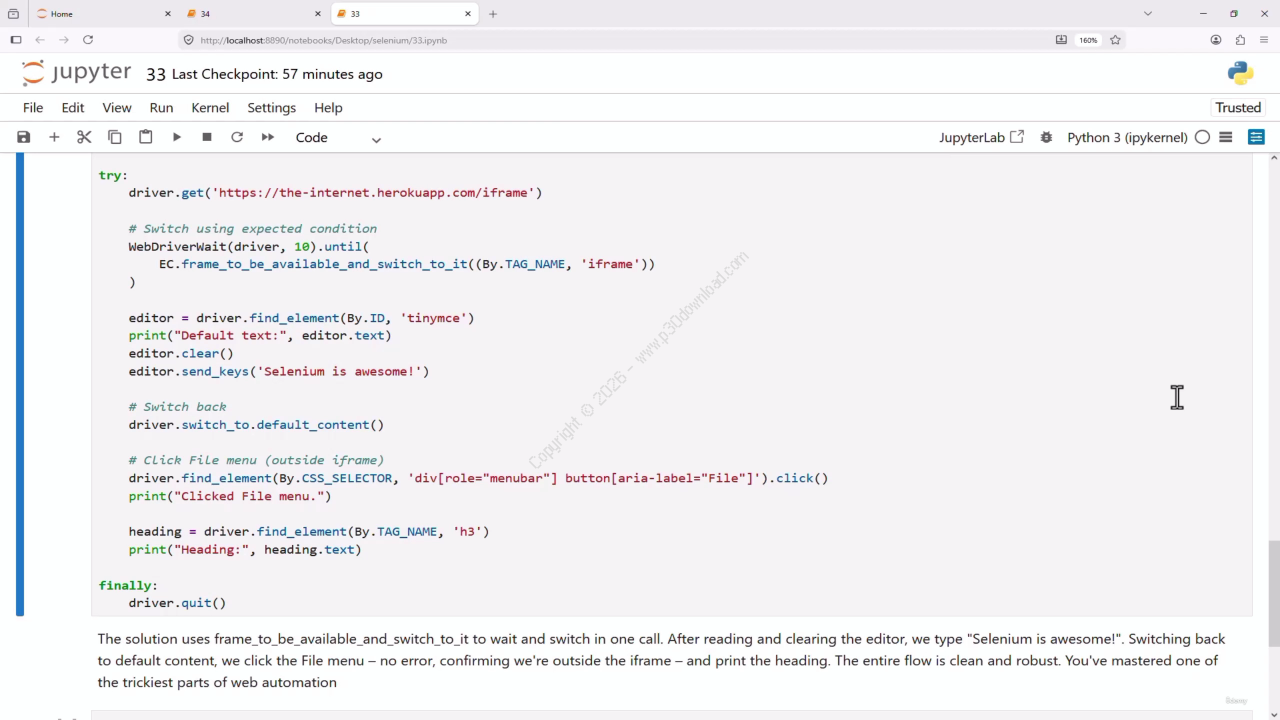This screenshot has width=1280, height=720.
Task: Click the comment # Switch back
Action: 177,407
